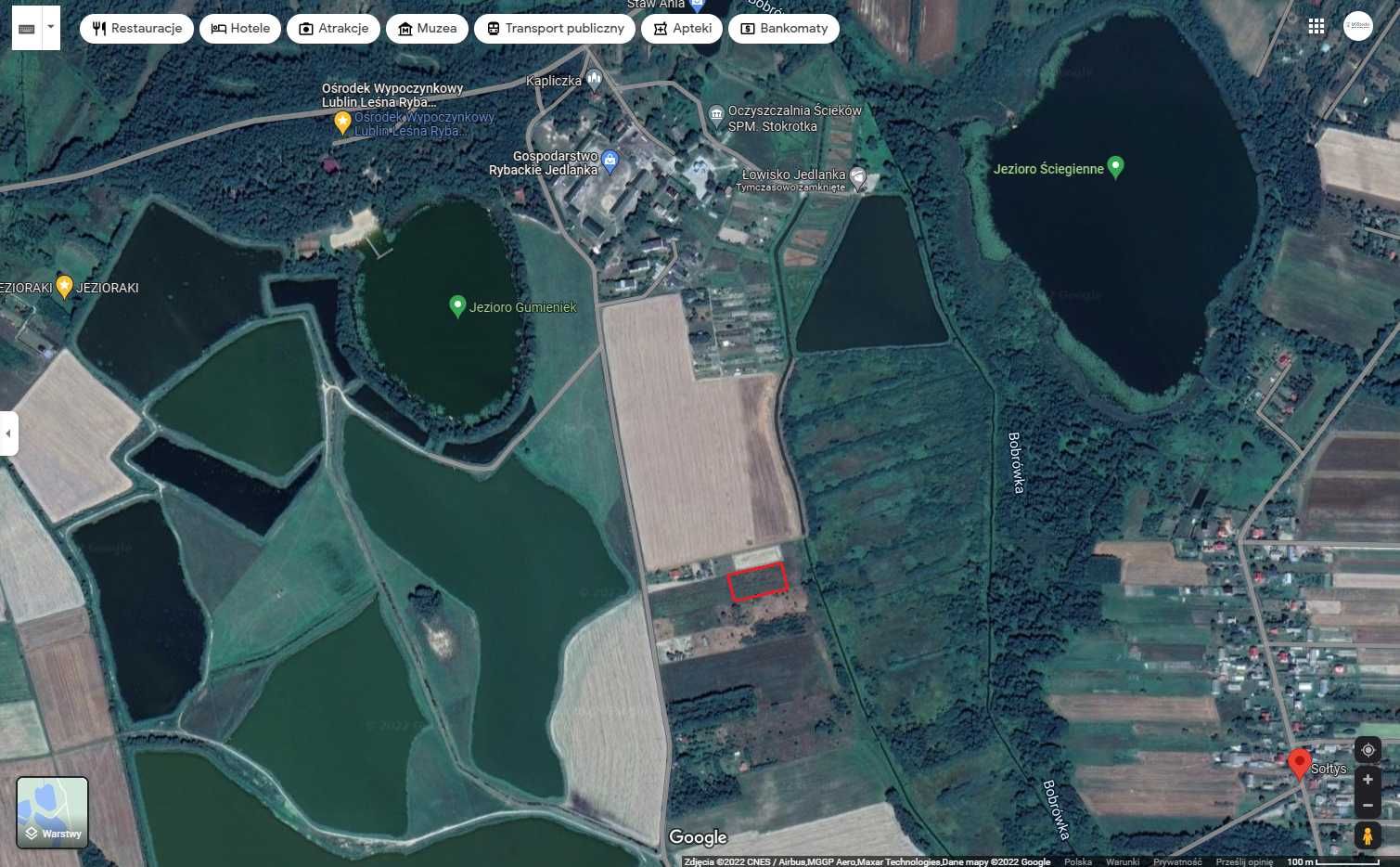Filter map by Hotele
Image resolution: width=1400 pixels, height=867 pixels.
240,29
